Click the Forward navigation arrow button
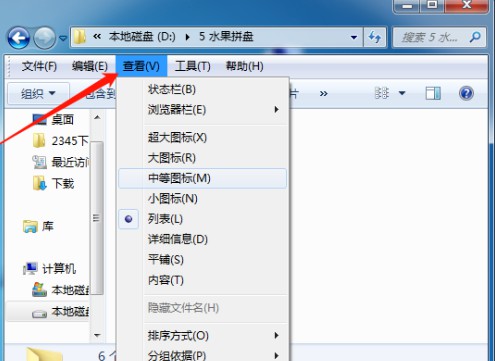This screenshot has width=495, height=361. (x=45, y=38)
